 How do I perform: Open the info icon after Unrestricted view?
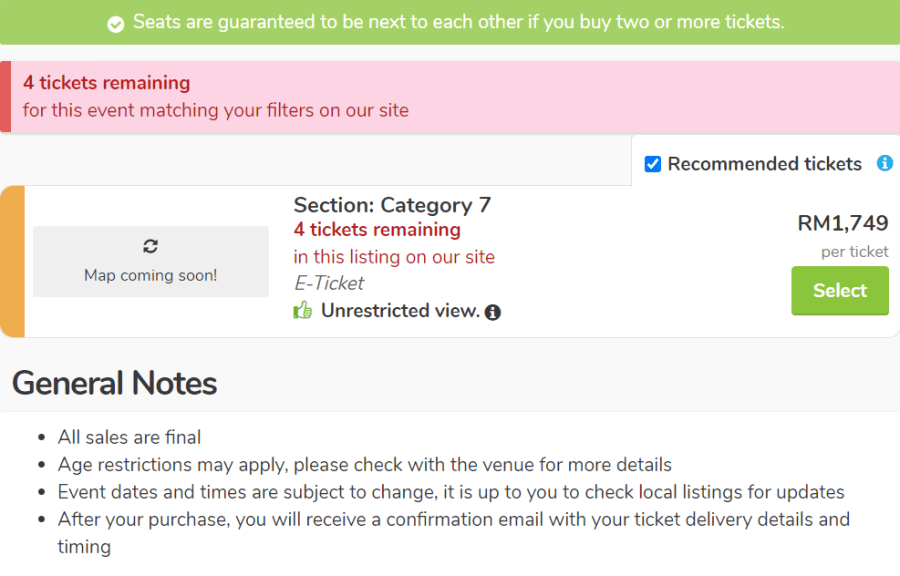tap(492, 312)
